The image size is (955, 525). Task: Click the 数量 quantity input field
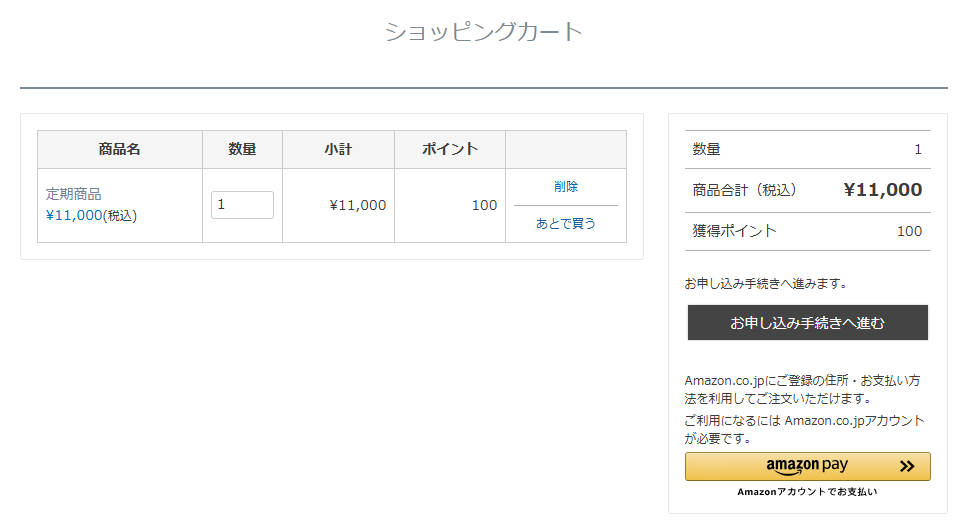coord(242,205)
